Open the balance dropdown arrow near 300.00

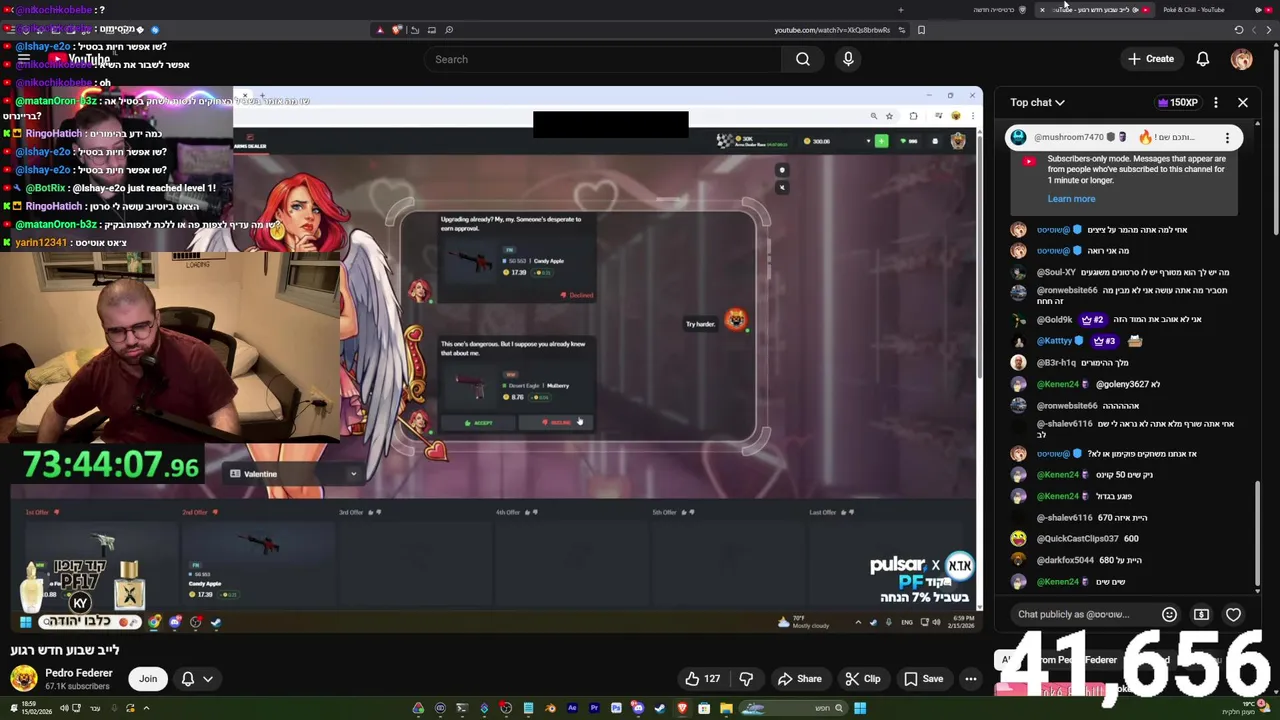click(x=868, y=141)
